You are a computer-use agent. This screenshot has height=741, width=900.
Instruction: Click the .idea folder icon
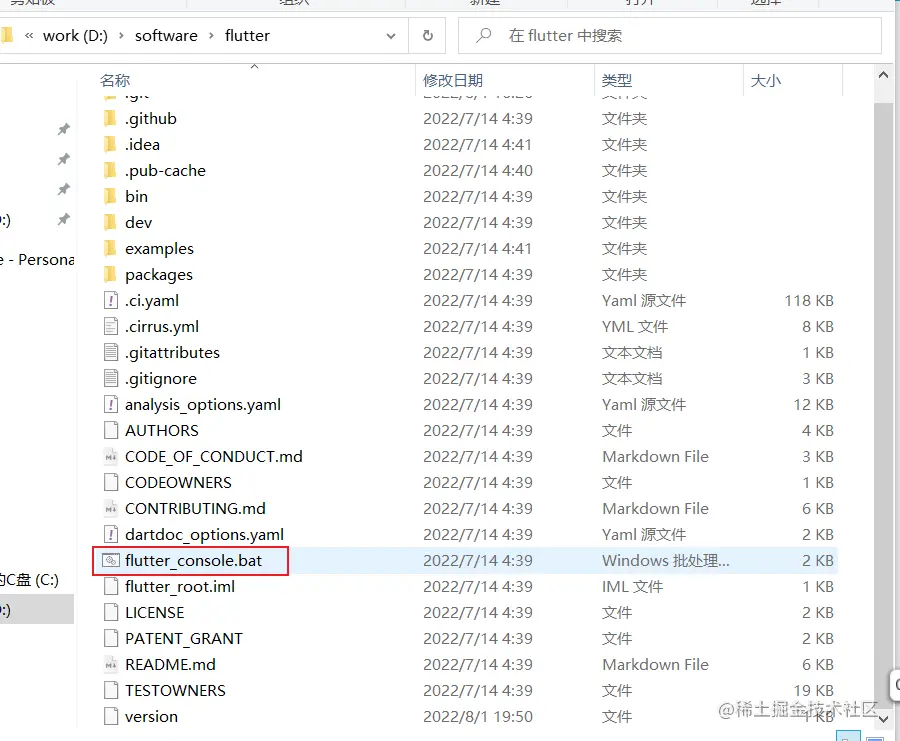point(110,144)
